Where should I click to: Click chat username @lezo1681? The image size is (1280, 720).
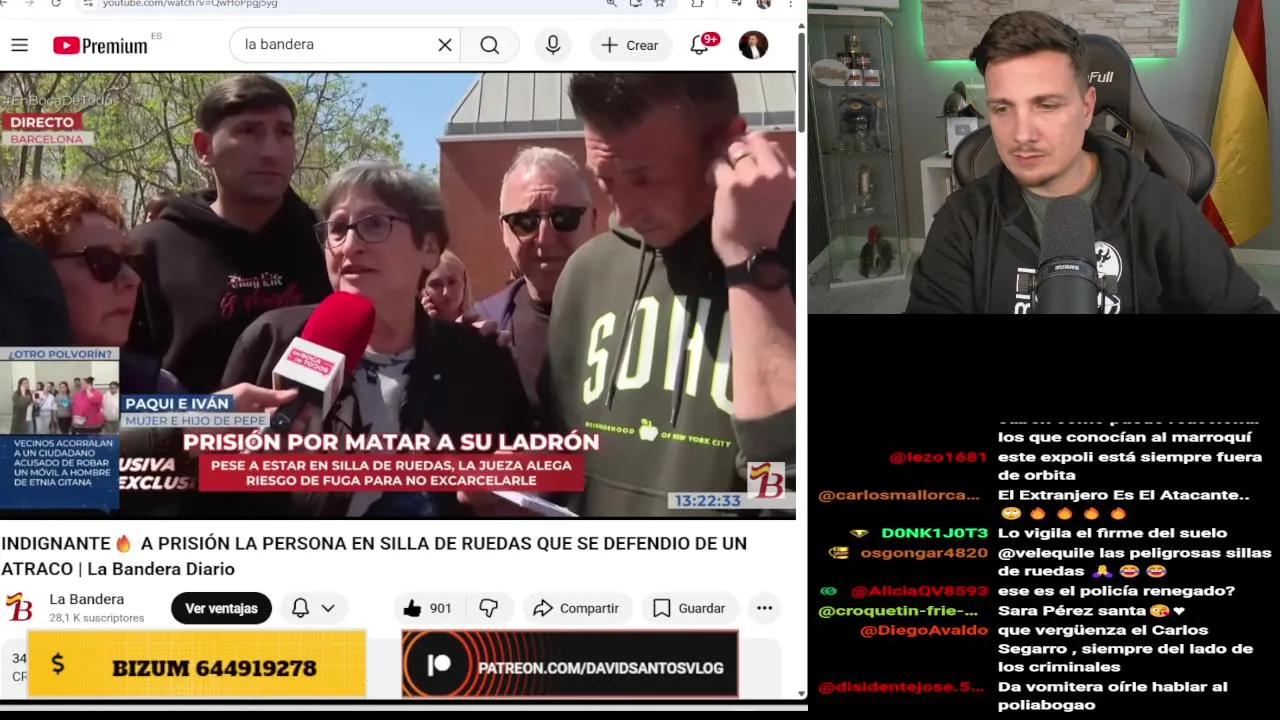pos(938,457)
